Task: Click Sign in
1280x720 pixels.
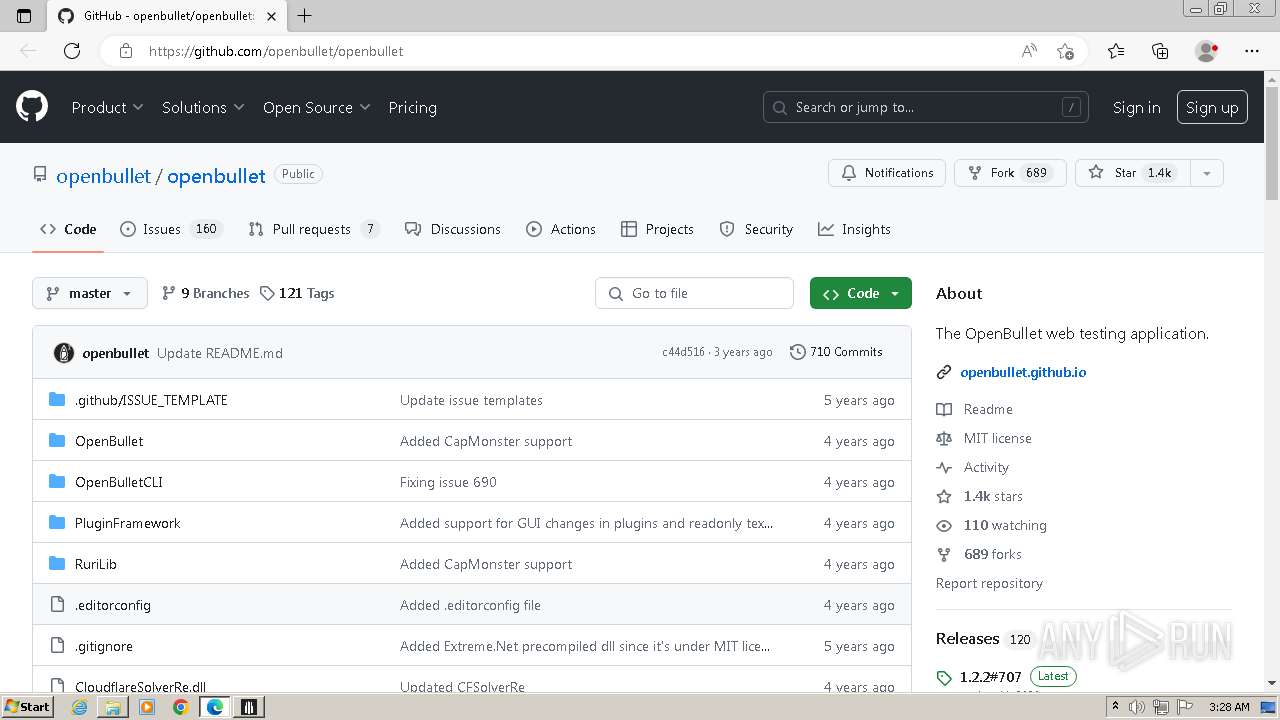Action: point(1136,107)
